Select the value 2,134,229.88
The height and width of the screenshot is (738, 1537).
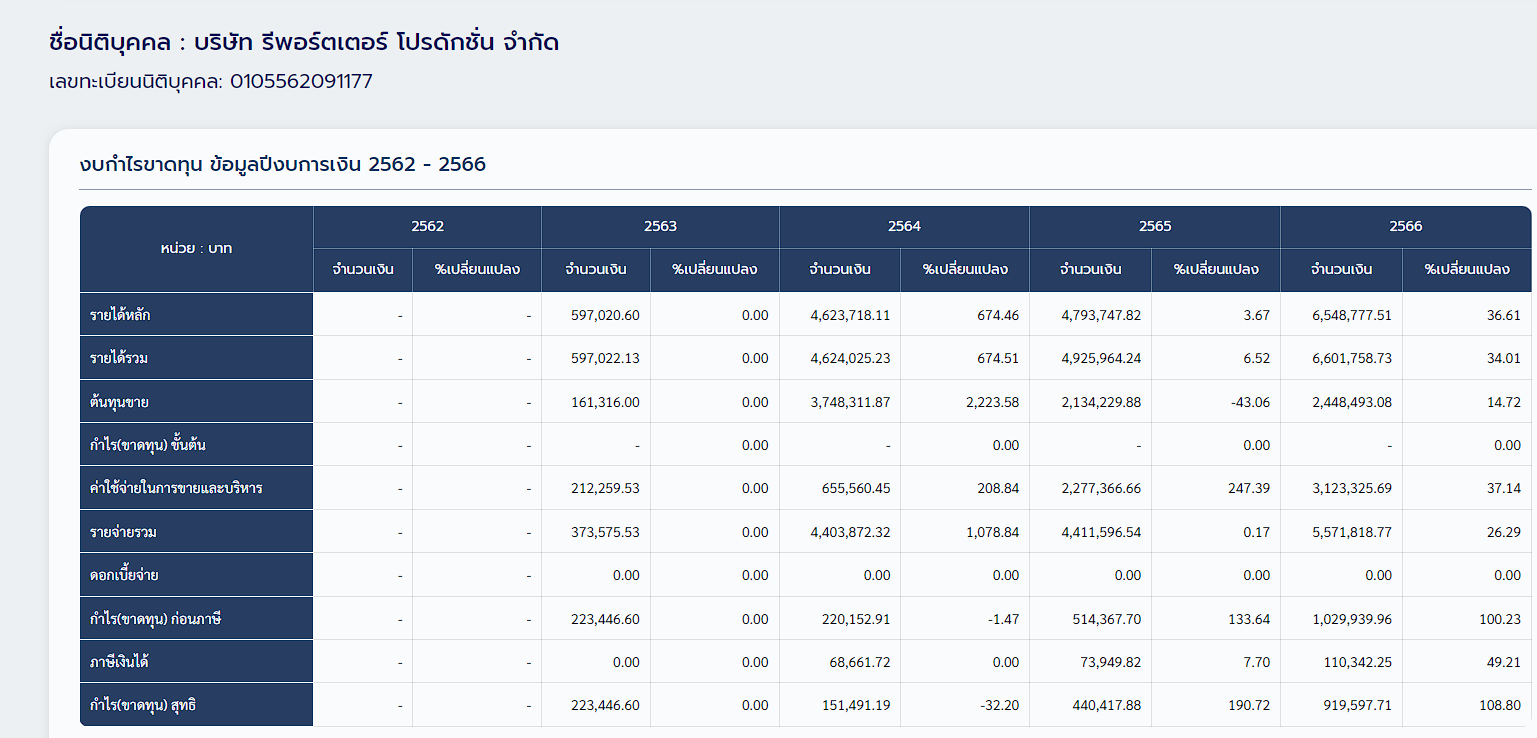[x=1101, y=402]
